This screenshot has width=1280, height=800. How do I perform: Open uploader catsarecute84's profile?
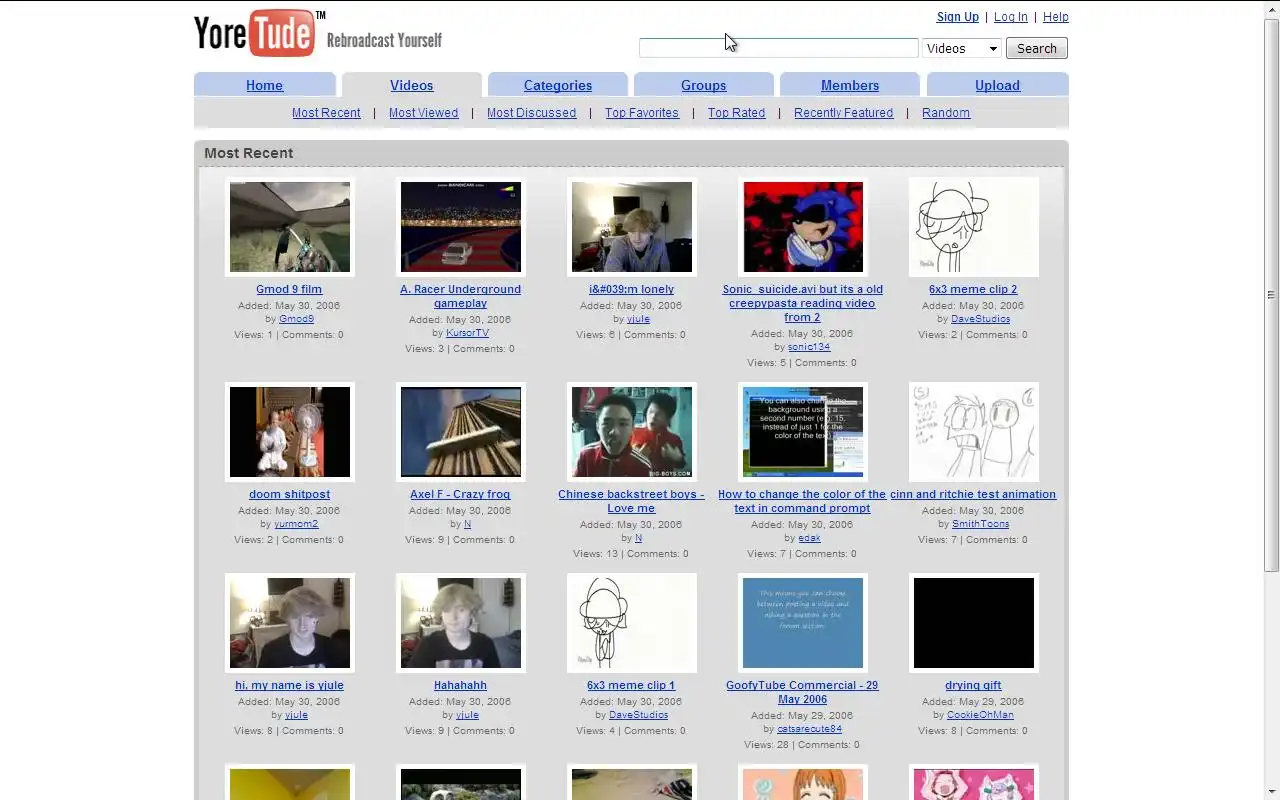coord(809,729)
